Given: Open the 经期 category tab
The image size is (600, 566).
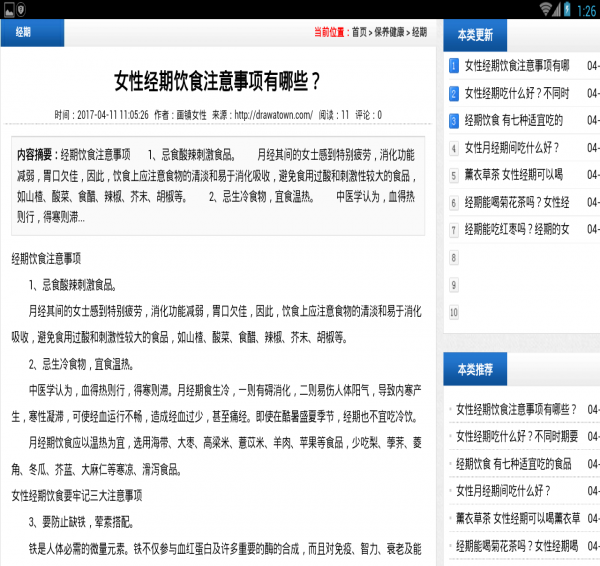Looking at the screenshot, I should 33,33.
